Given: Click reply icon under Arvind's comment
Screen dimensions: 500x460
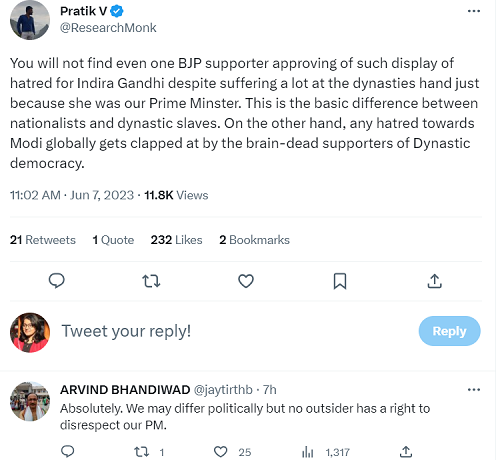Looking at the screenshot, I should (68, 452).
